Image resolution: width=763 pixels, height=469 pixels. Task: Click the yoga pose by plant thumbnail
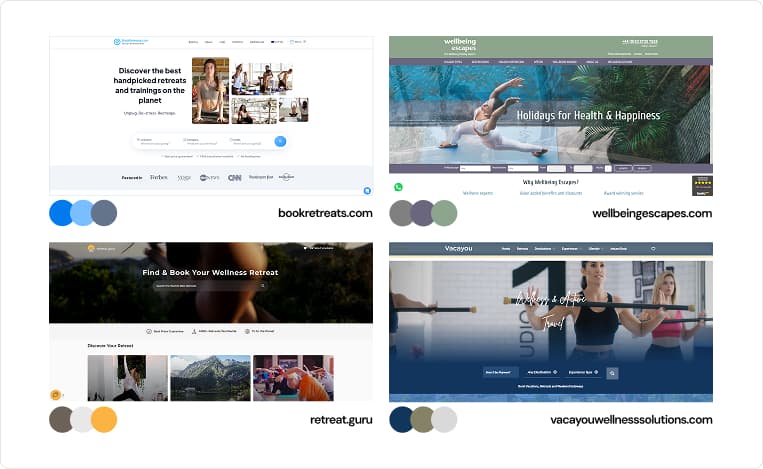127,378
